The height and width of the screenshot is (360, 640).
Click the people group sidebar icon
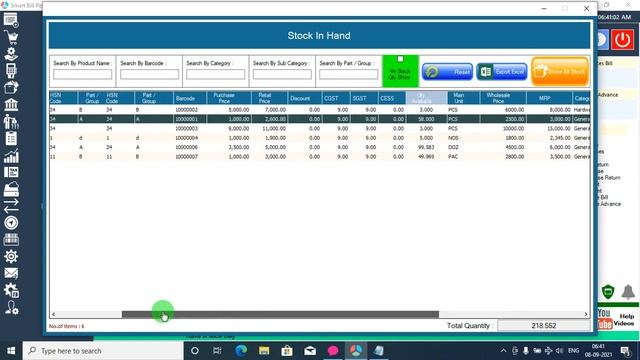point(11,122)
